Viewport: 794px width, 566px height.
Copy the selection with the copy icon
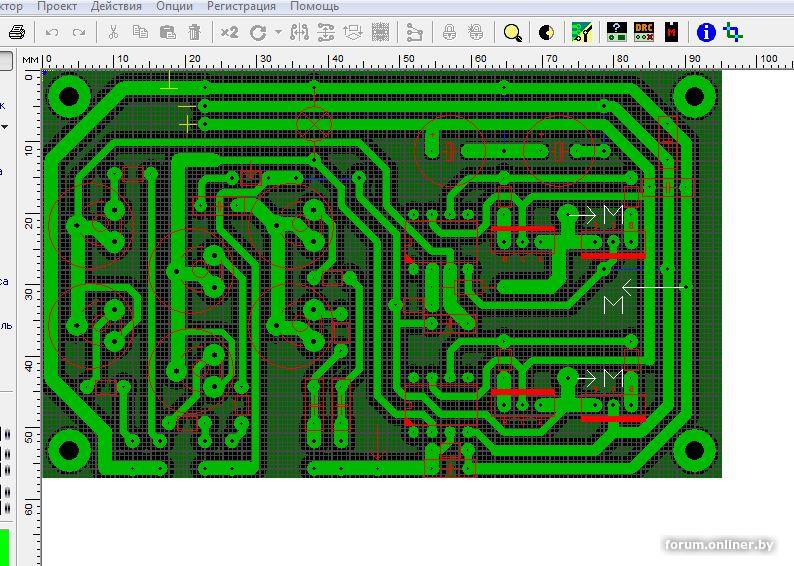140,32
